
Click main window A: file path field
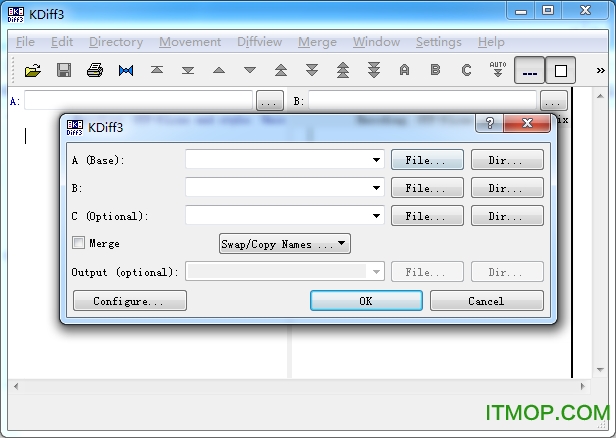click(138, 100)
